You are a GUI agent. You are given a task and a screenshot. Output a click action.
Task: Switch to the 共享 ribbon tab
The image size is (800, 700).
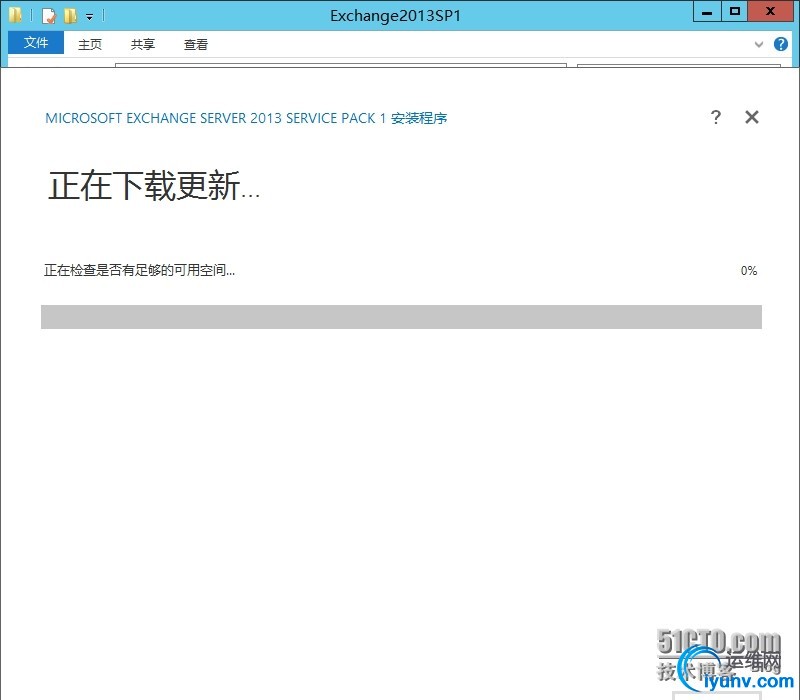pos(142,44)
